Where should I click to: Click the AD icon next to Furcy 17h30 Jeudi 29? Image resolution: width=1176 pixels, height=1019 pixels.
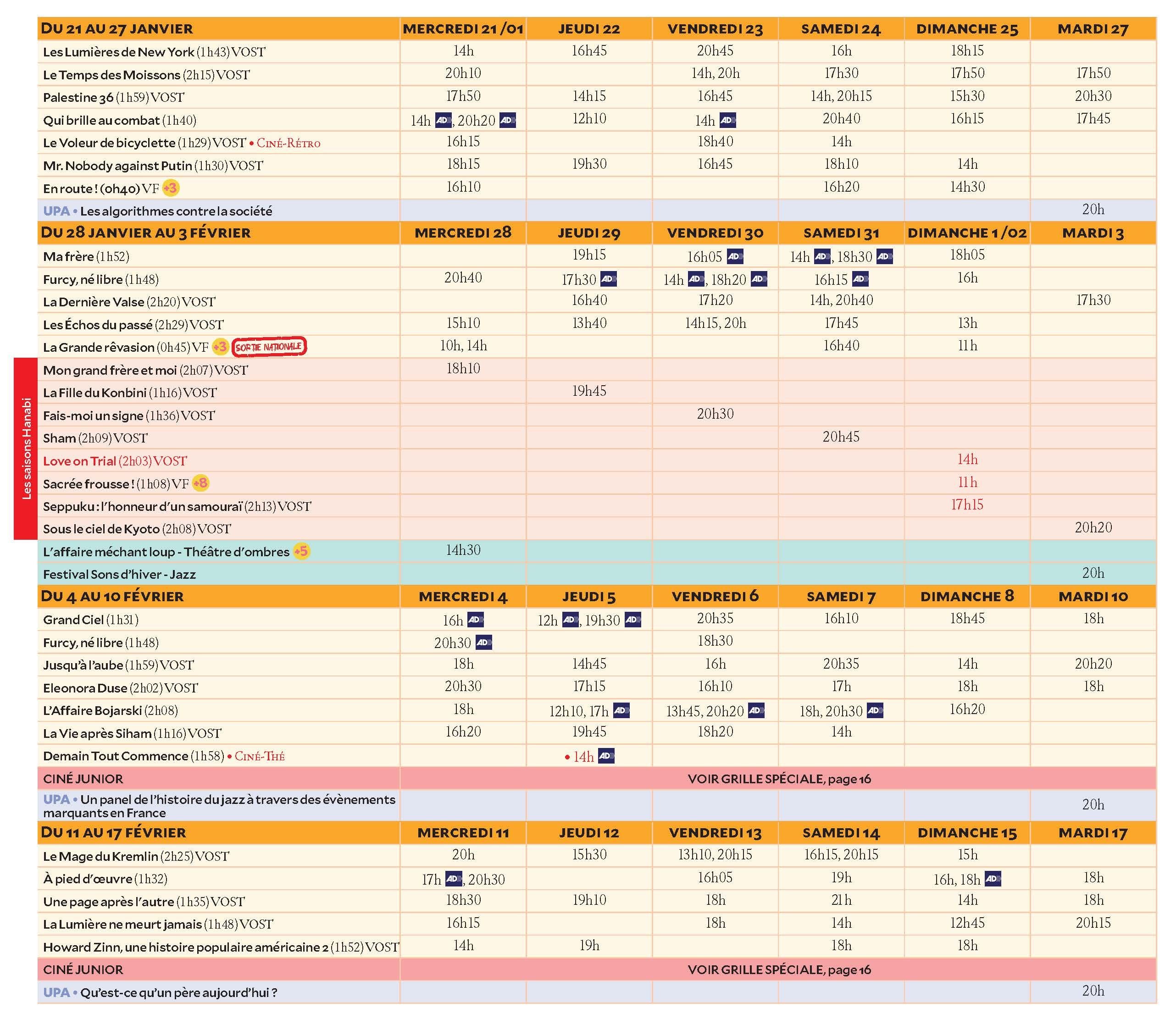tap(609, 279)
